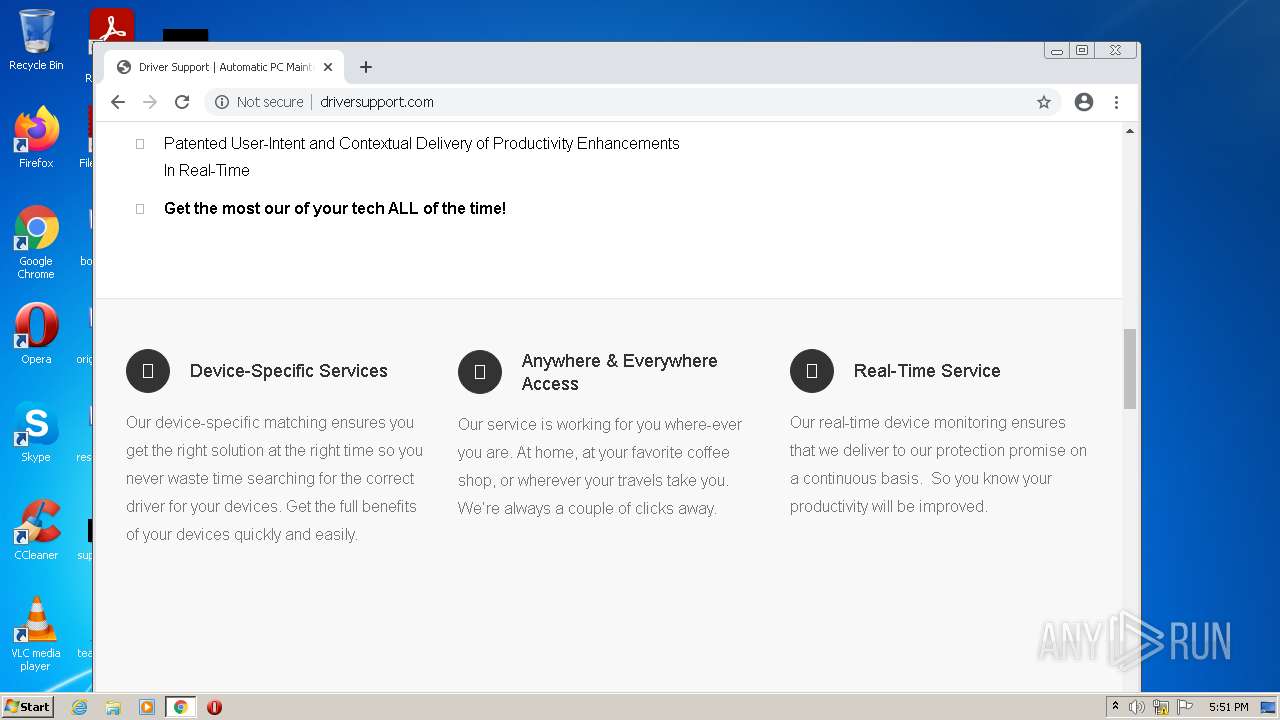
Task: Click paragraph starting 'Our service is working'
Action: click(x=600, y=466)
